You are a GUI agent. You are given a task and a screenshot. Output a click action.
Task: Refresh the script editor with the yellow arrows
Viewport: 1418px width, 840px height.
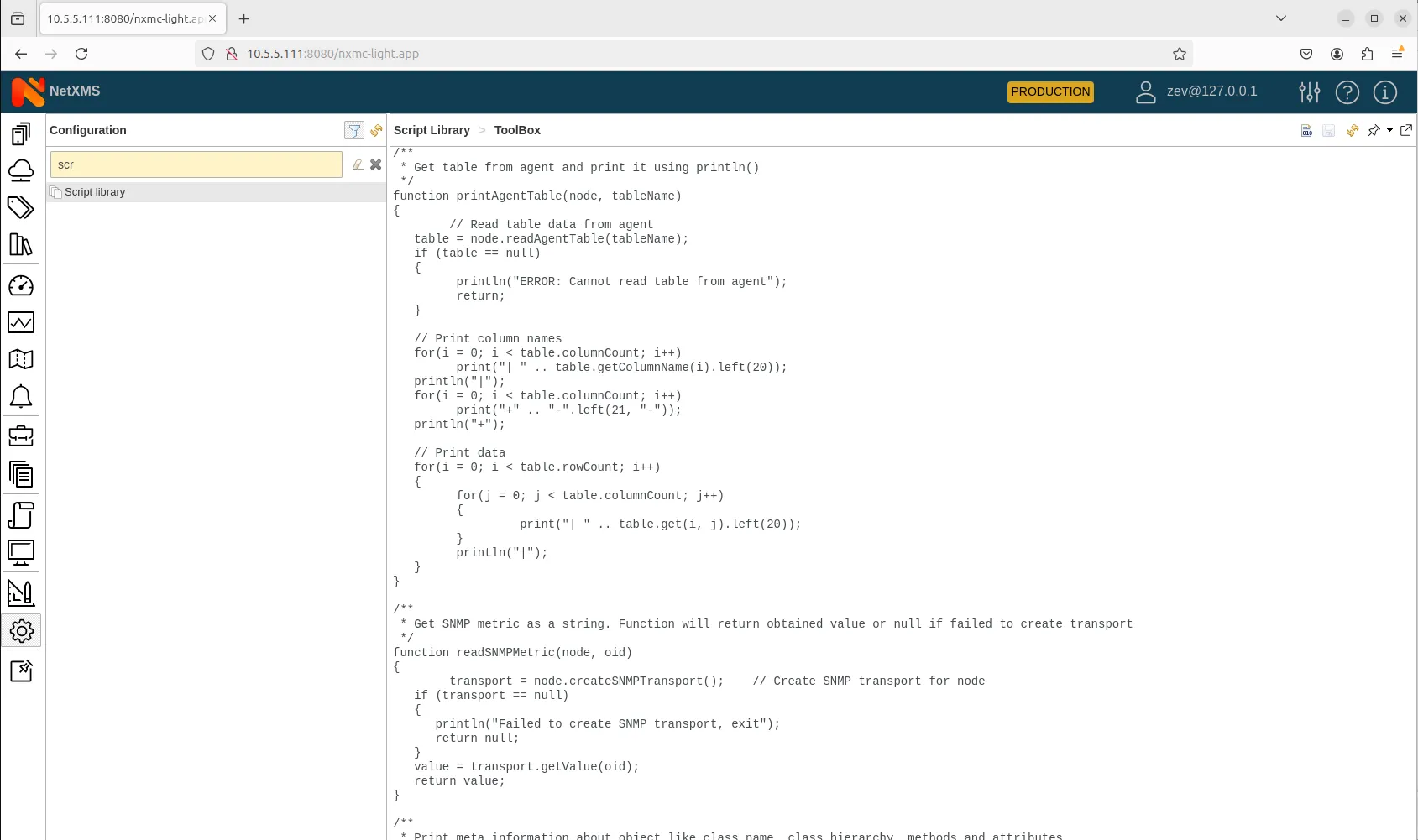(1352, 130)
